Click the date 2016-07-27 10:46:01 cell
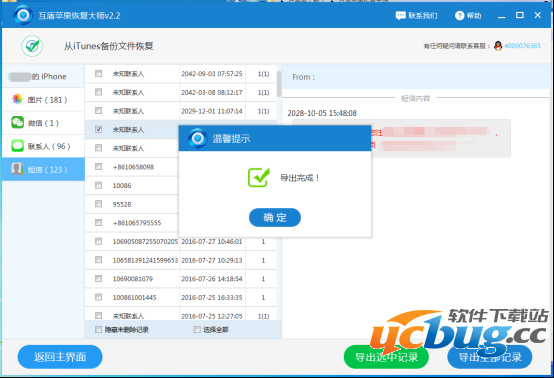This screenshot has height=378, width=554. pyautogui.click(x=212, y=242)
